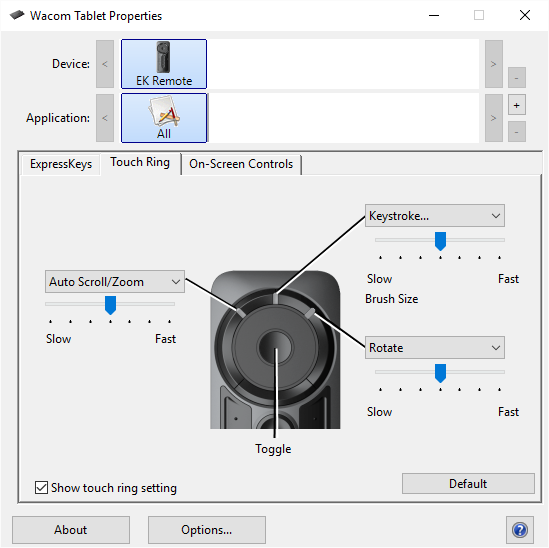Click the Default button
The width and height of the screenshot is (549, 548).
468,484
